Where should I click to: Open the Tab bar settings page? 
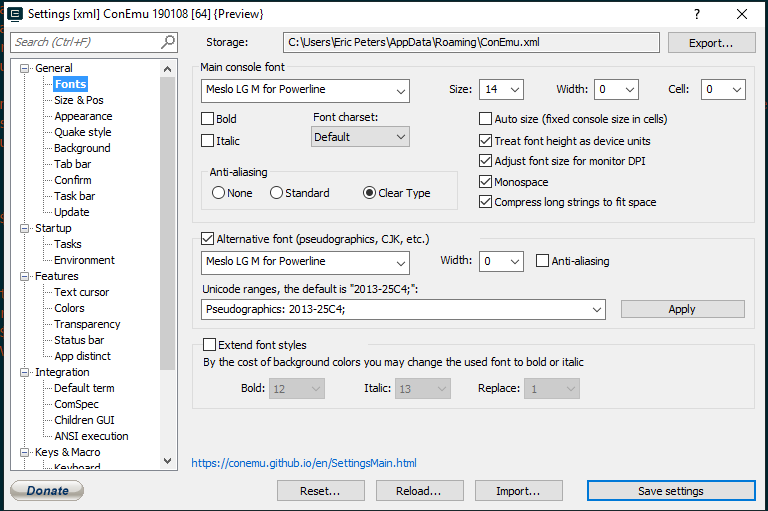coord(72,164)
